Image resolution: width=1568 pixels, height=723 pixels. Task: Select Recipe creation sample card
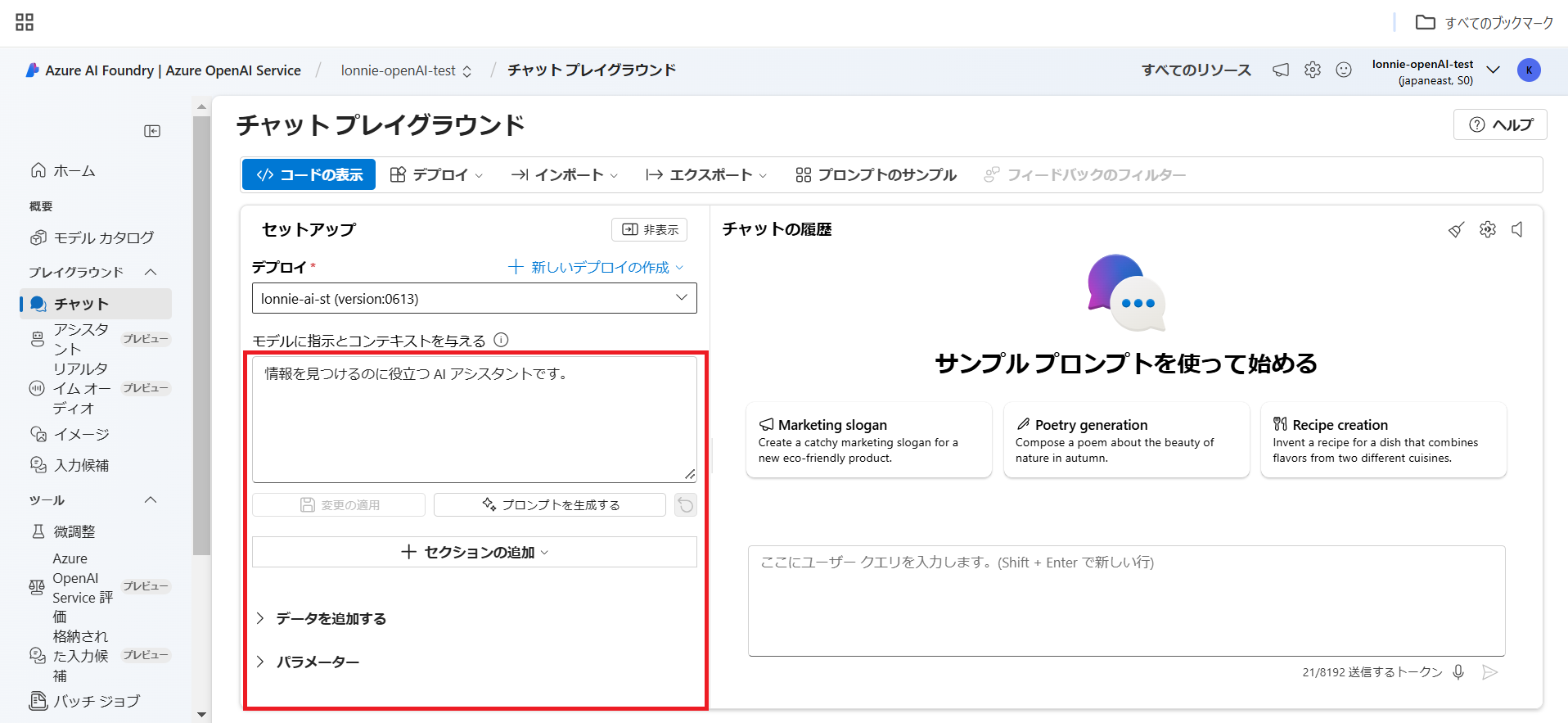tap(1384, 440)
